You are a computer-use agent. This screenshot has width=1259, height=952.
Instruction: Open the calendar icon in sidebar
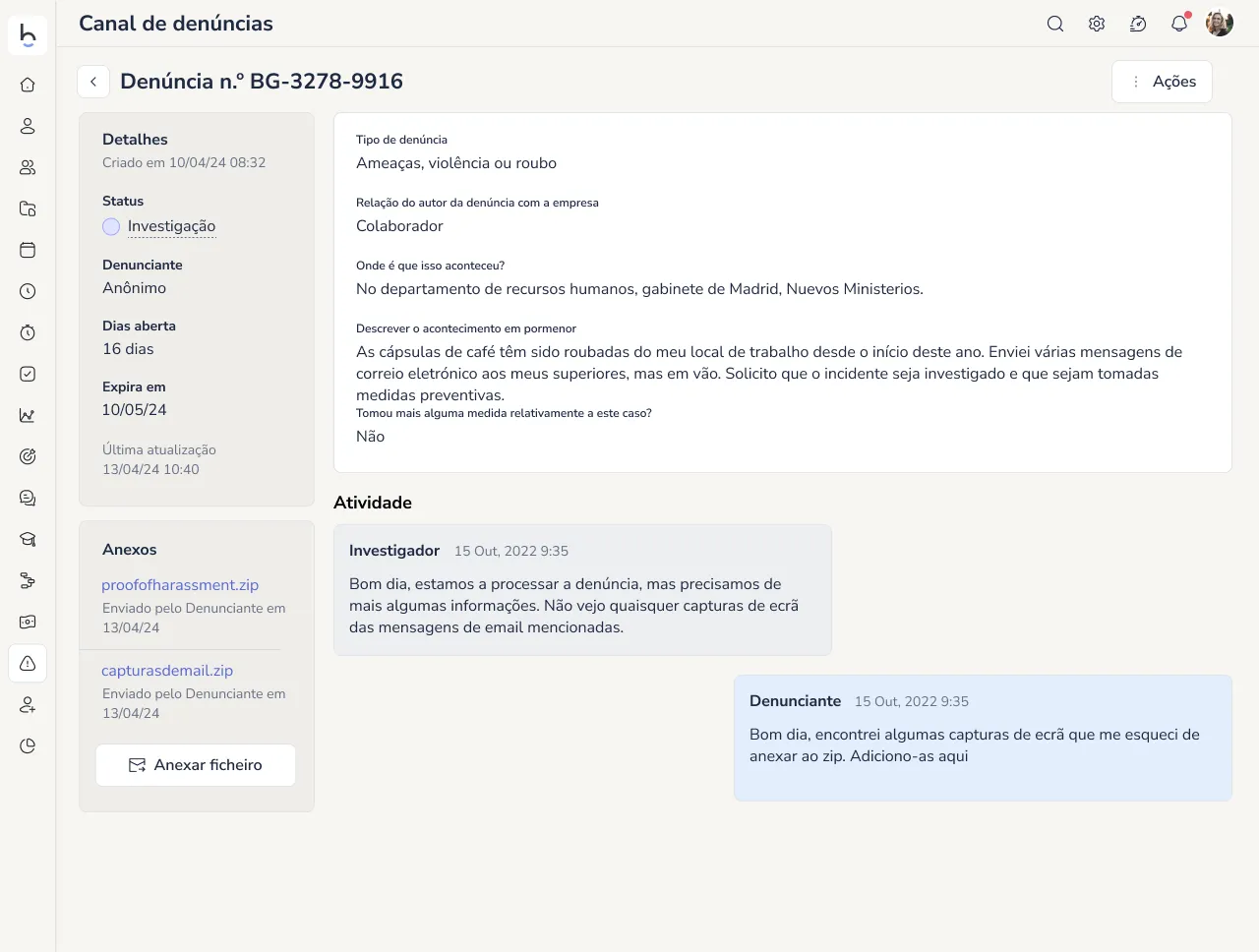[28, 250]
